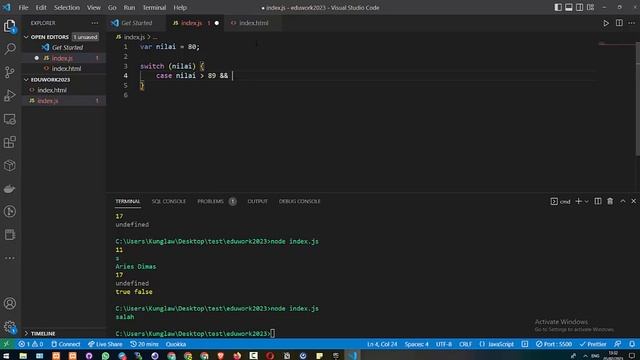The height and width of the screenshot is (360, 640).
Task: Click the editor vertical scrollbar
Action: click(x=638, y=98)
